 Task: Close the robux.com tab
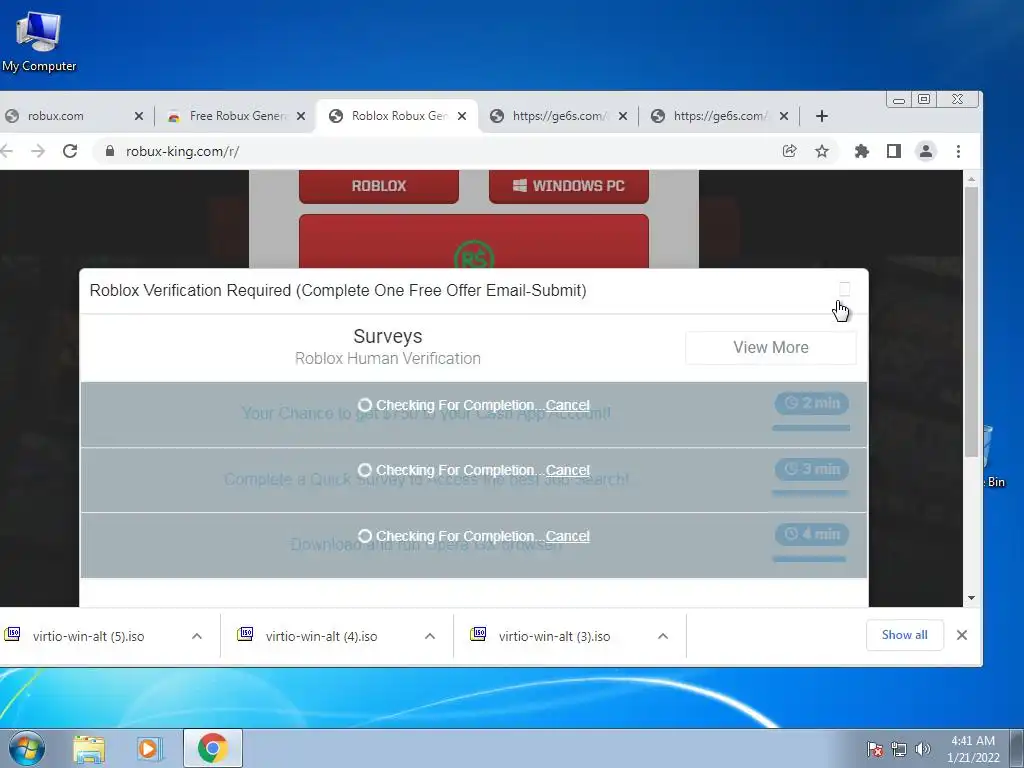pos(138,116)
